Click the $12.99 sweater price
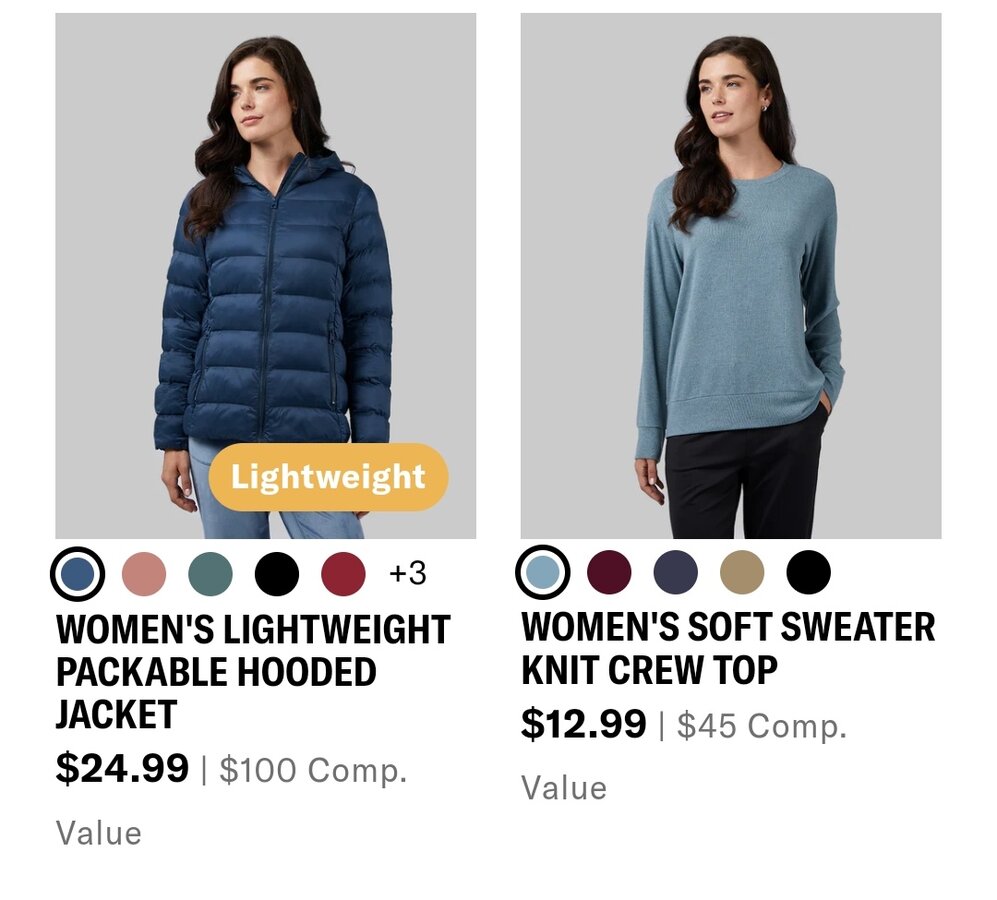This screenshot has height=900, width=997. tap(584, 723)
